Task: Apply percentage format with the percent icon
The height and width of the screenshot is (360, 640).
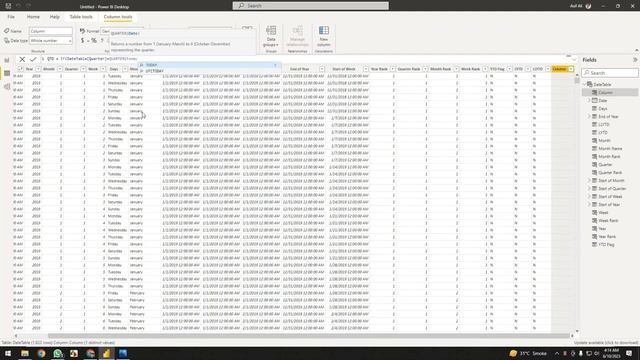Action: click(x=94, y=40)
